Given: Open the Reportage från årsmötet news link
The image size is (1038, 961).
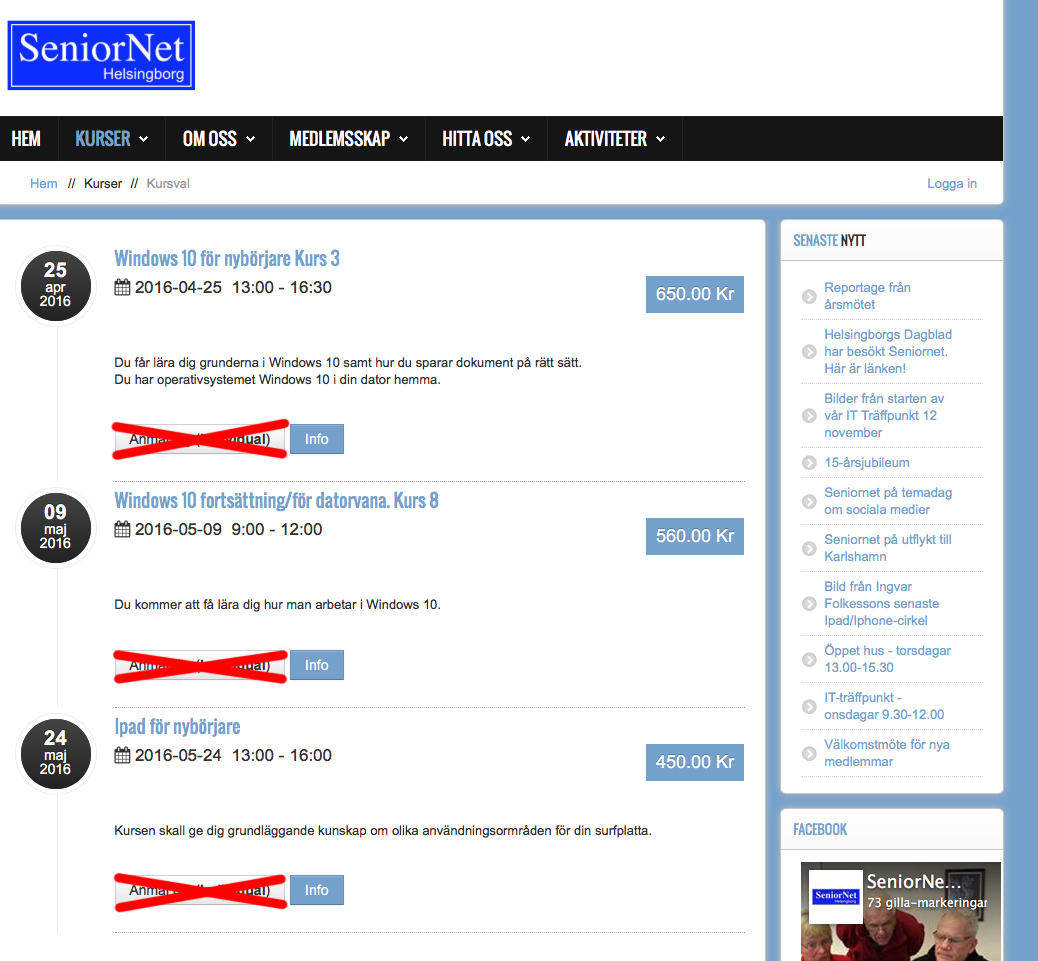Looking at the screenshot, I should pos(867,296).
